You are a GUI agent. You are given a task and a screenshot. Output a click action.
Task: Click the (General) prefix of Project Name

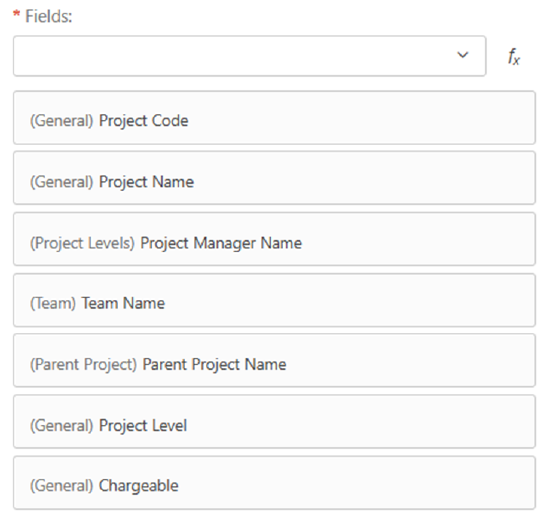pyautogui.click(x=61, y=182)
